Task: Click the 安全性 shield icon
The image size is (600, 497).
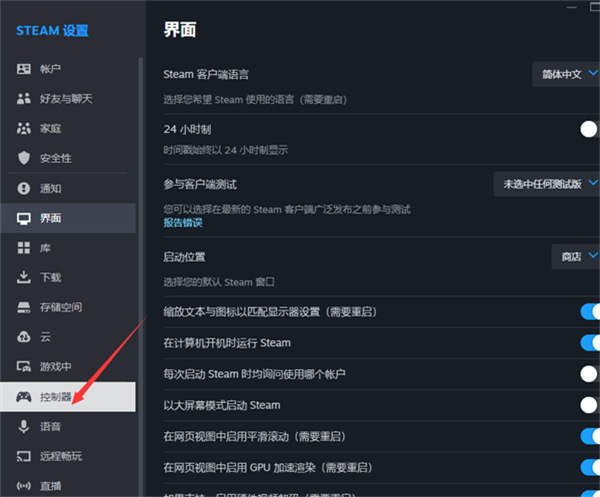Action: (24, 158)
